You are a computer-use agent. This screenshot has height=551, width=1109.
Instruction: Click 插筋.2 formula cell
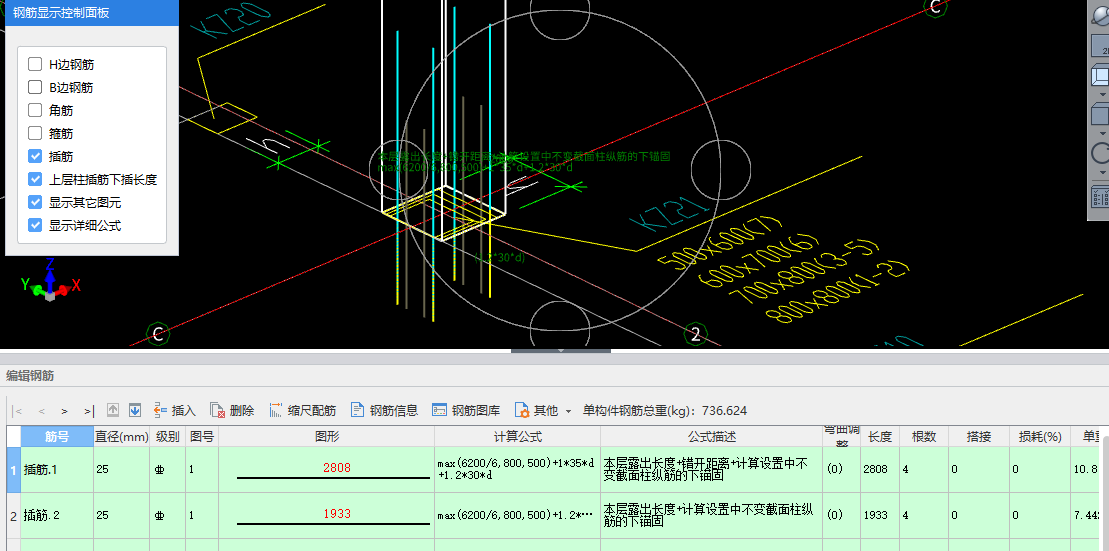[518, 516]
